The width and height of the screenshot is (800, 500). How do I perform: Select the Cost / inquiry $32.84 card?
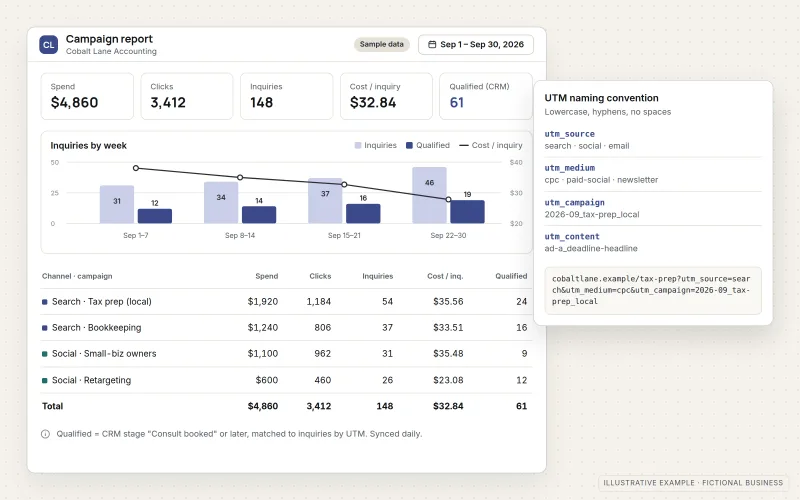click(x=386, y=96)
